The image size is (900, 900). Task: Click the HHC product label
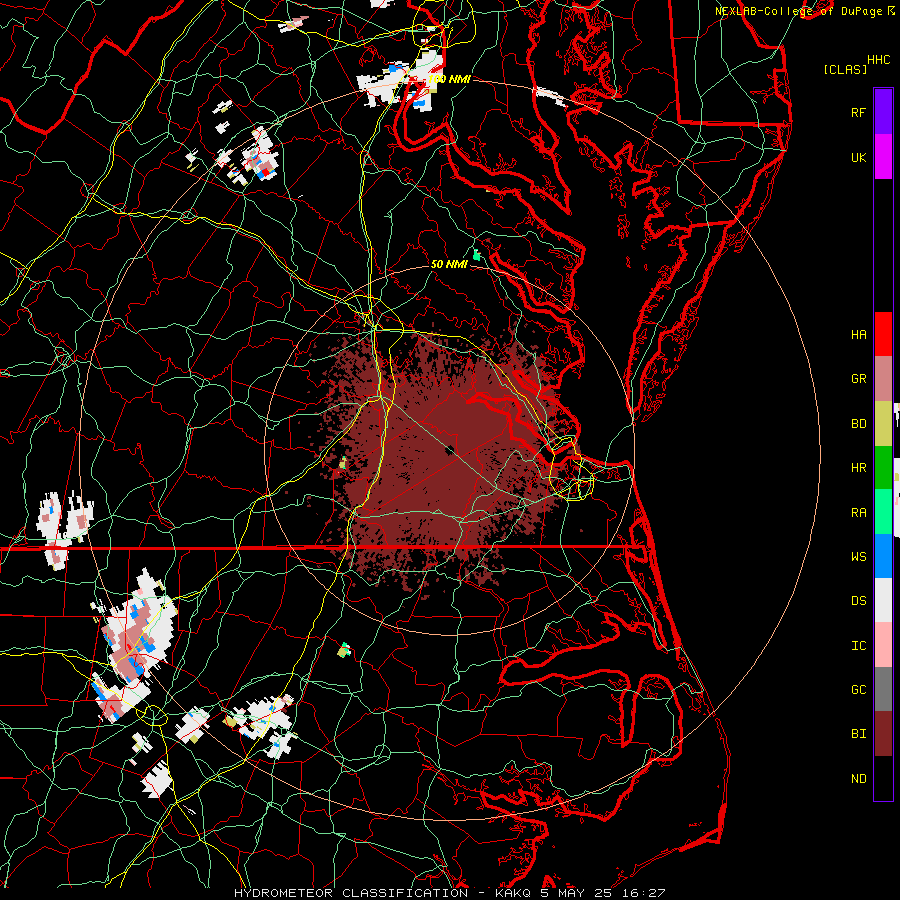pyautogui.click(x=878, y=60)
